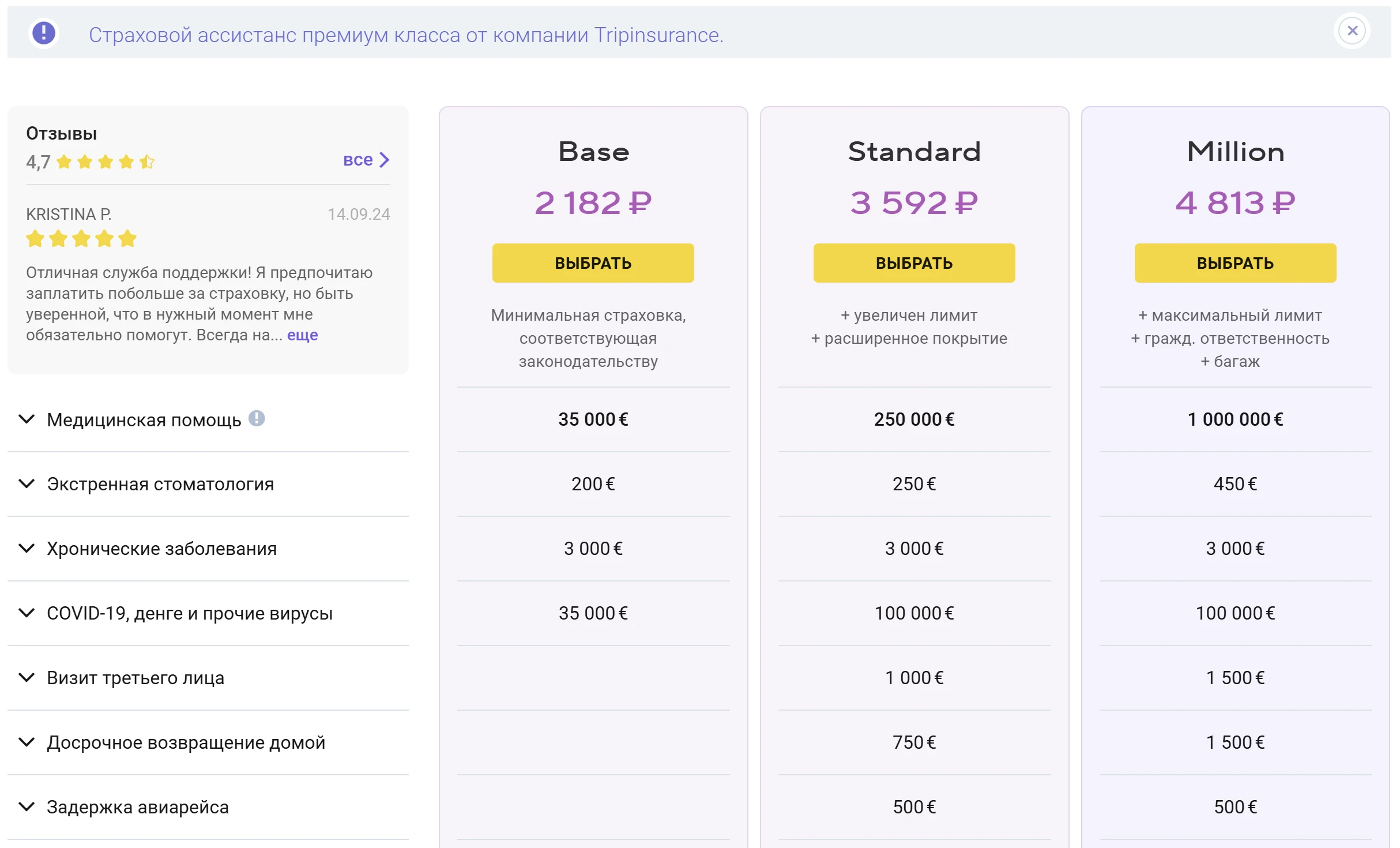Dismiss the Tripinsurance banner with X

[x=1352, y=31]
